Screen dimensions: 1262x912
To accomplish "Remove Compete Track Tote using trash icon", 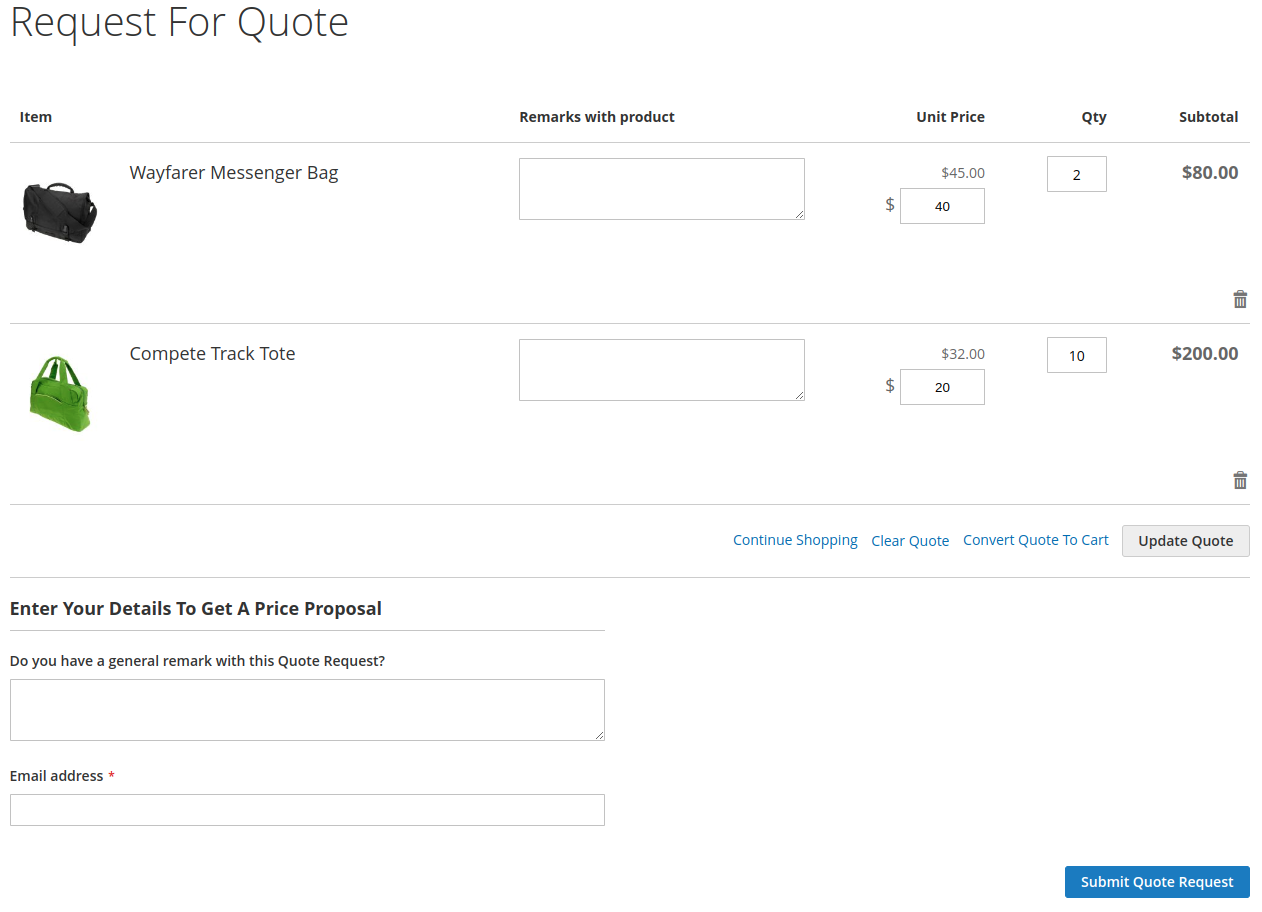I will [1240, 480].
